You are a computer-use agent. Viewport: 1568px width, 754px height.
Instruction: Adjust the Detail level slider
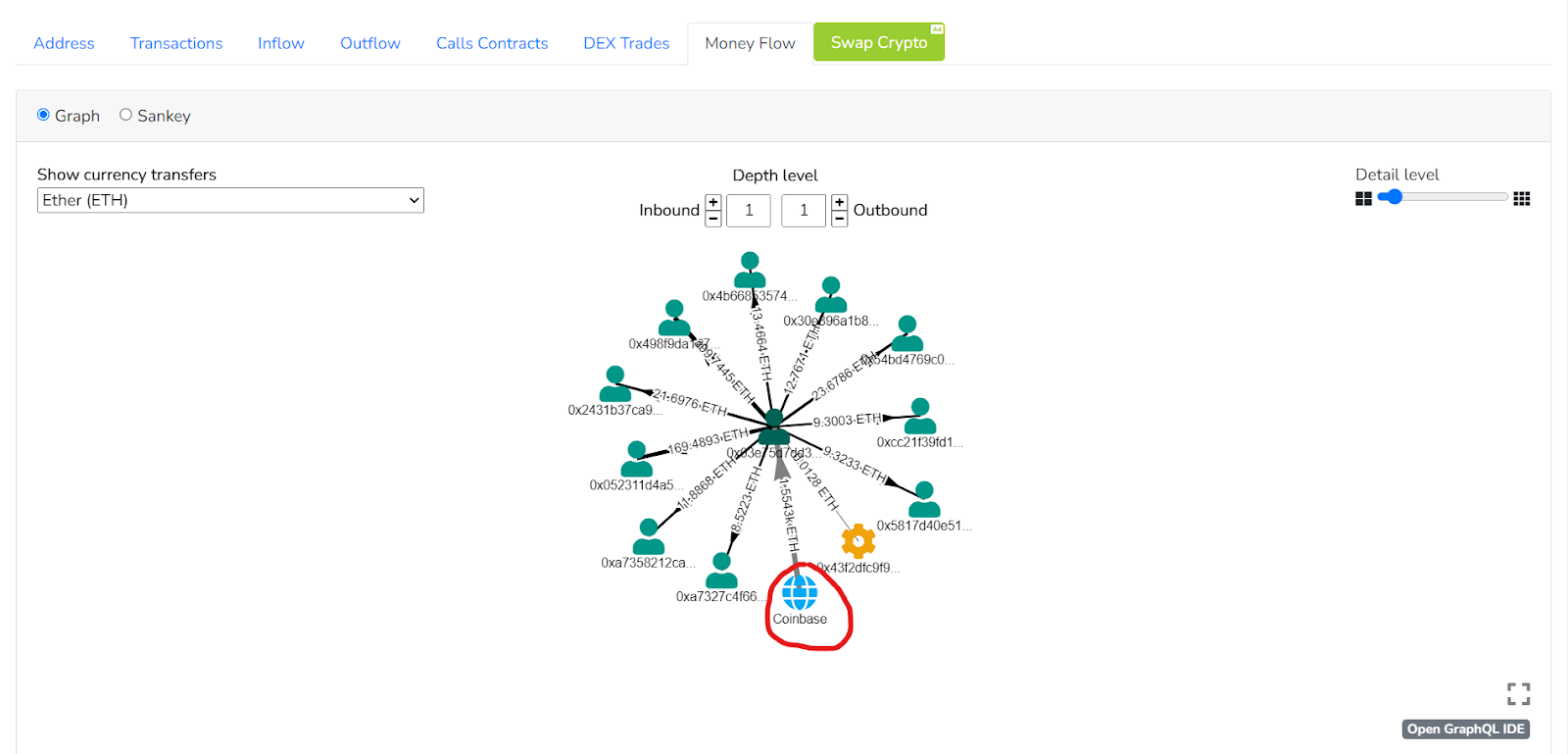(x=1392, y=197)
